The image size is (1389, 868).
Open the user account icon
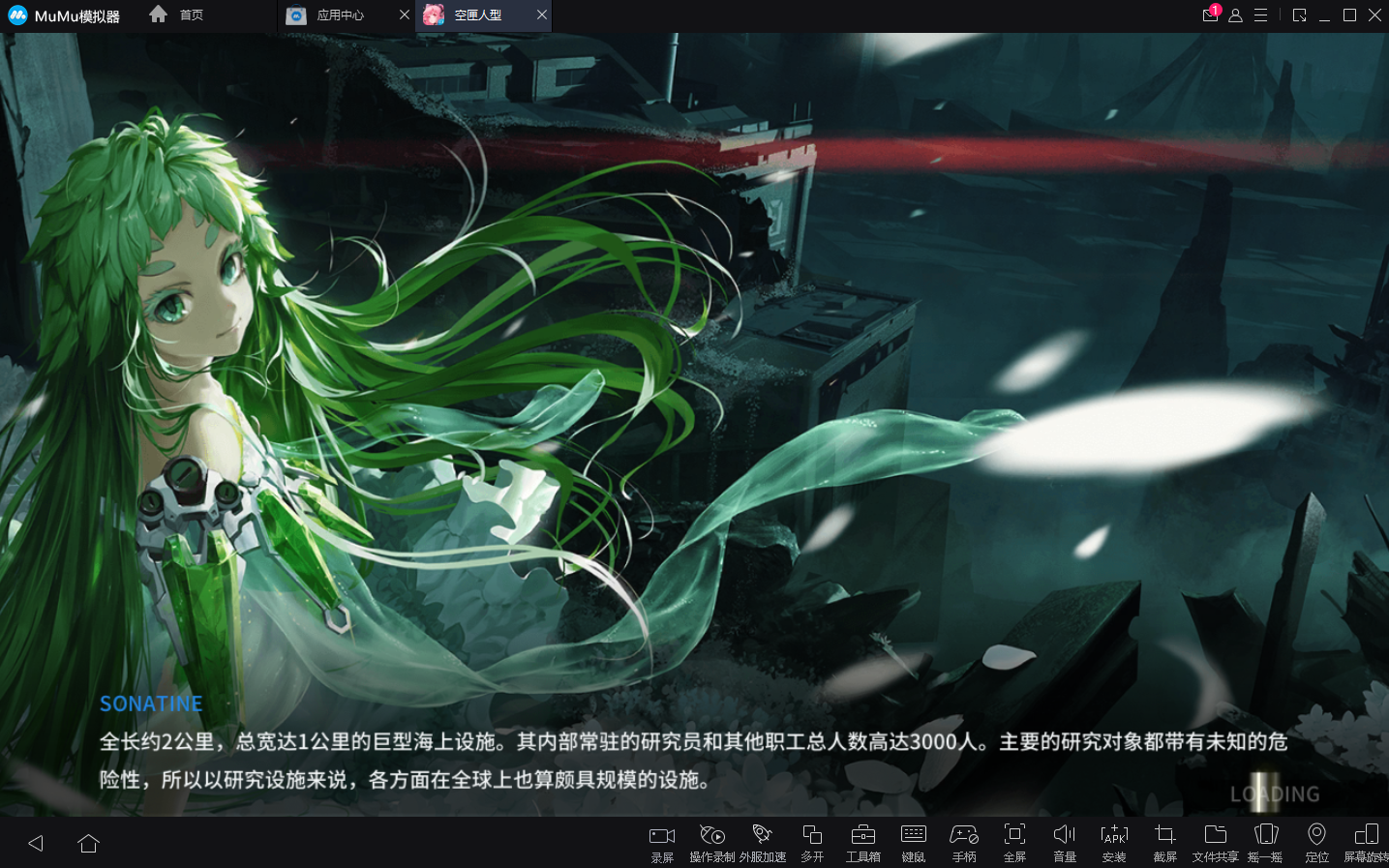pyautogui.click(x=1235, y=15)
